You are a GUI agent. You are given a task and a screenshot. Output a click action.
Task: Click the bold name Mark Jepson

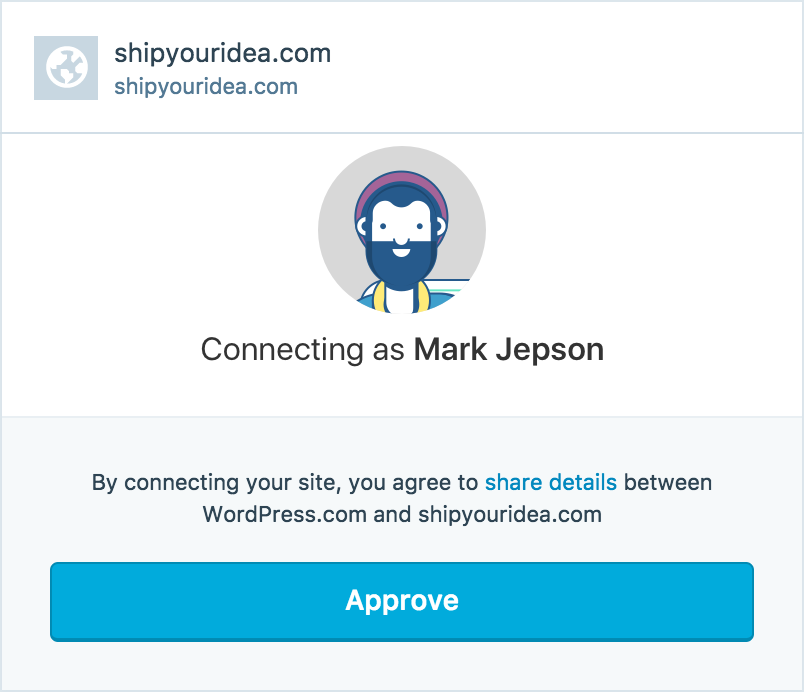point(509,350)
